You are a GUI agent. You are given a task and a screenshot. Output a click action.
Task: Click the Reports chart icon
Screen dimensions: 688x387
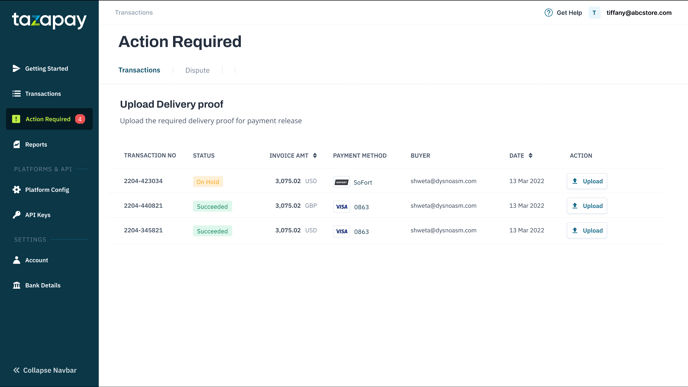click(16, 144)
